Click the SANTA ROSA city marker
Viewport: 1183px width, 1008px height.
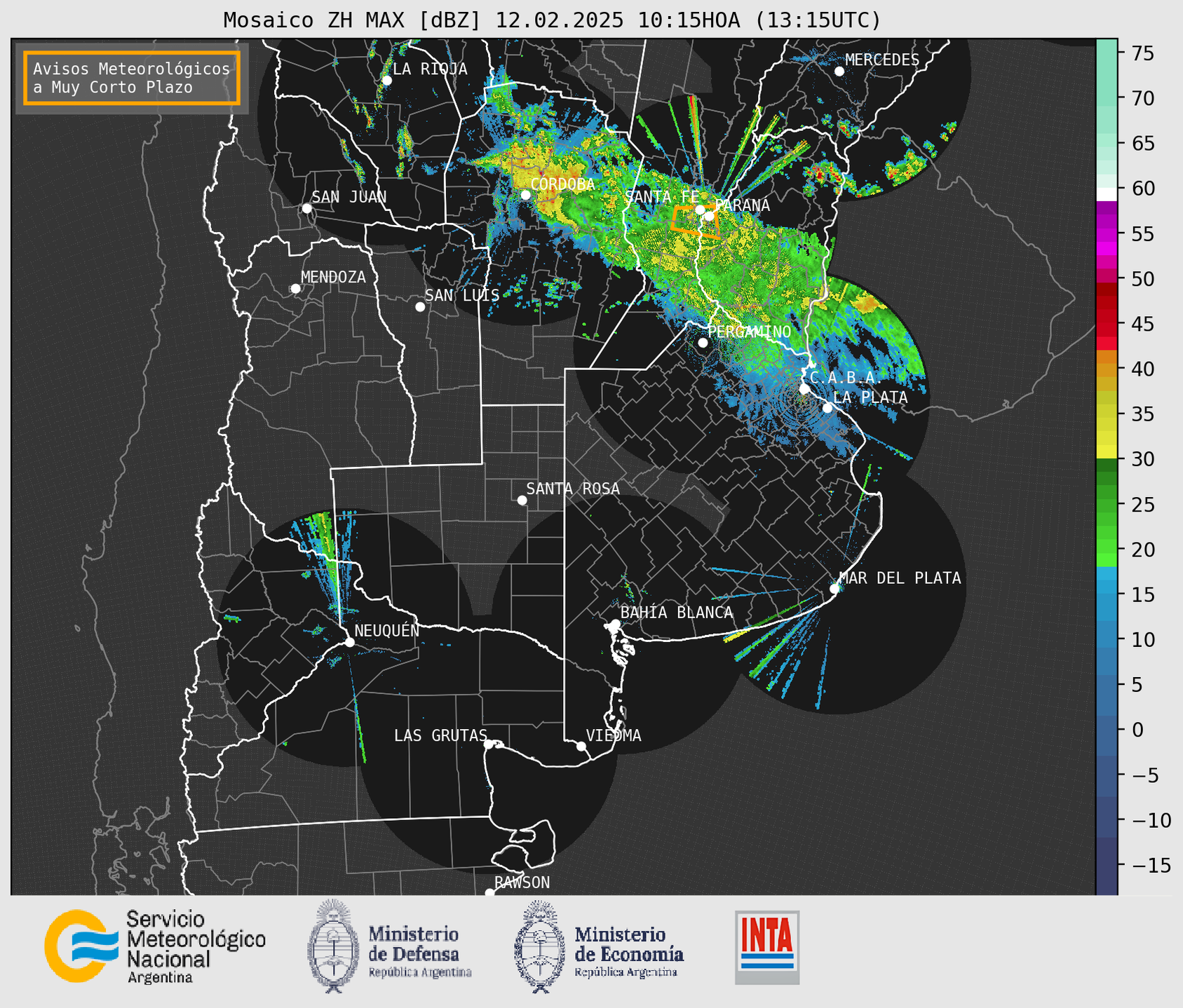522,500
